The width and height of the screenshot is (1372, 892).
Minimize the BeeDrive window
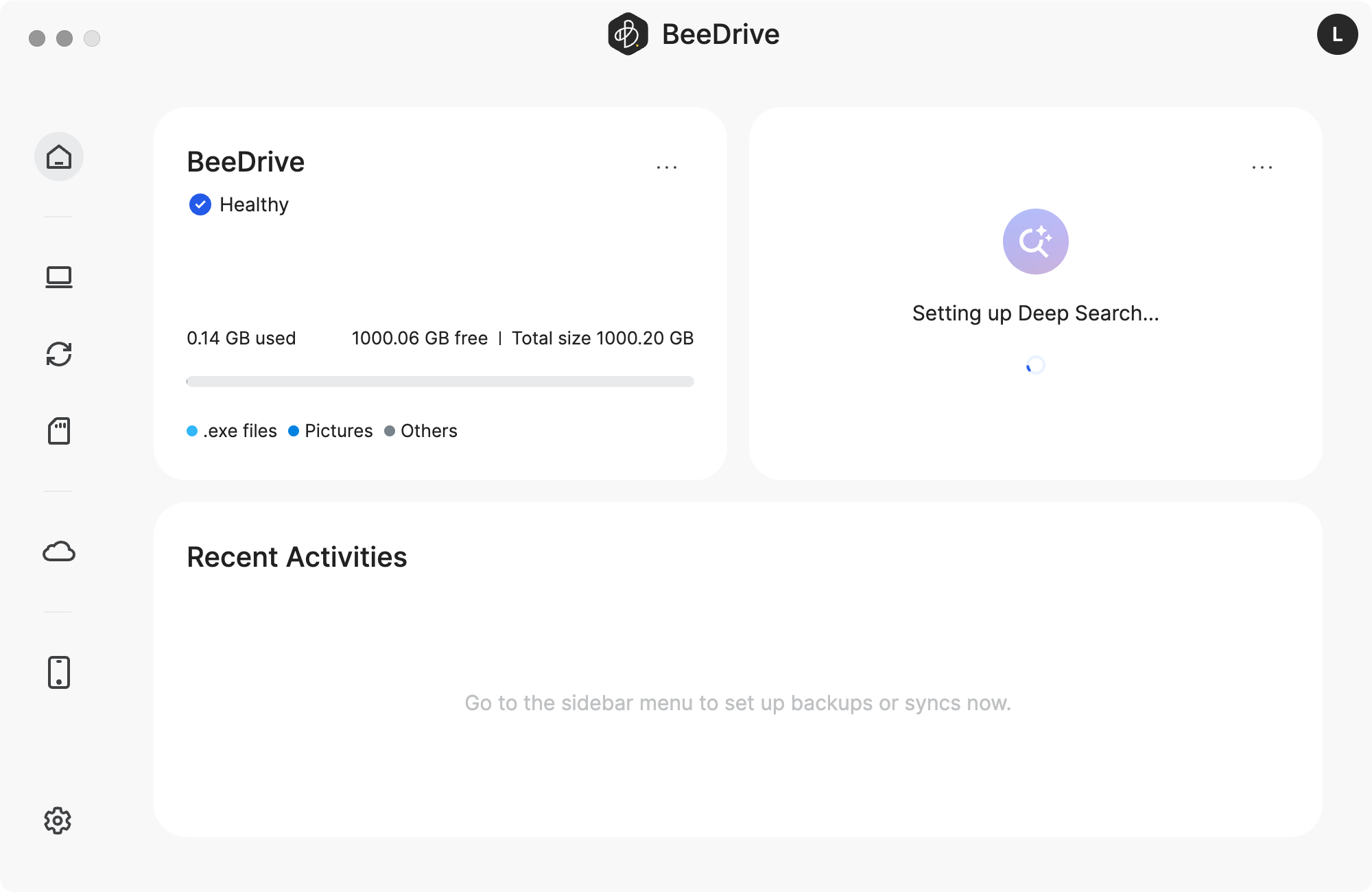[x=64, y=38]
